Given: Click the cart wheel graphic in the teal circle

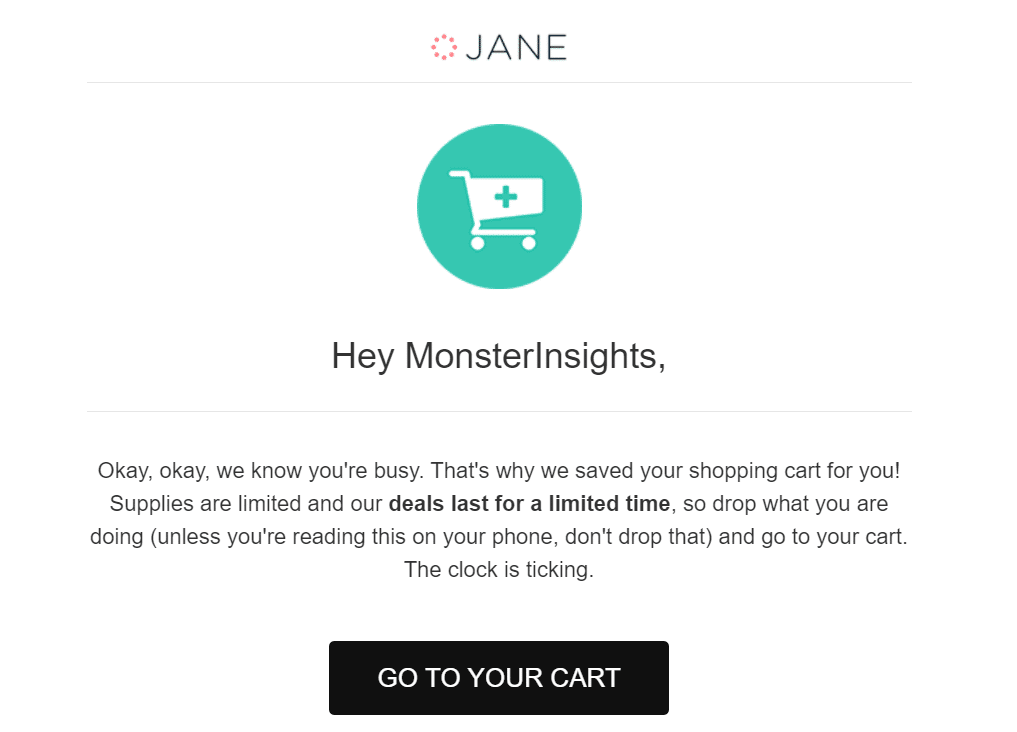Looking at the screenshot, I should click(x=478, y=242).
